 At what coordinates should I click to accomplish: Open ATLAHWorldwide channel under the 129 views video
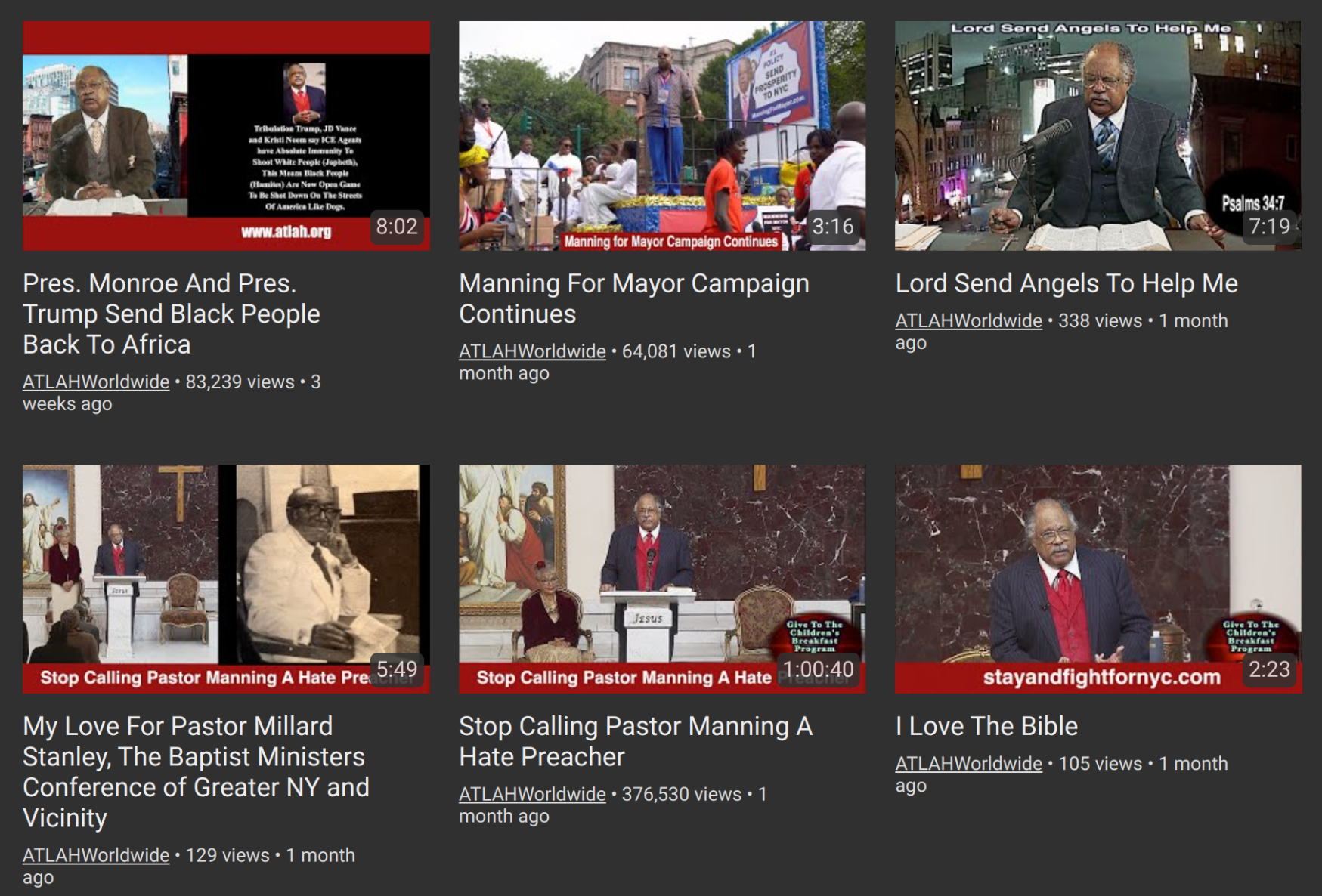pos(96,855)
